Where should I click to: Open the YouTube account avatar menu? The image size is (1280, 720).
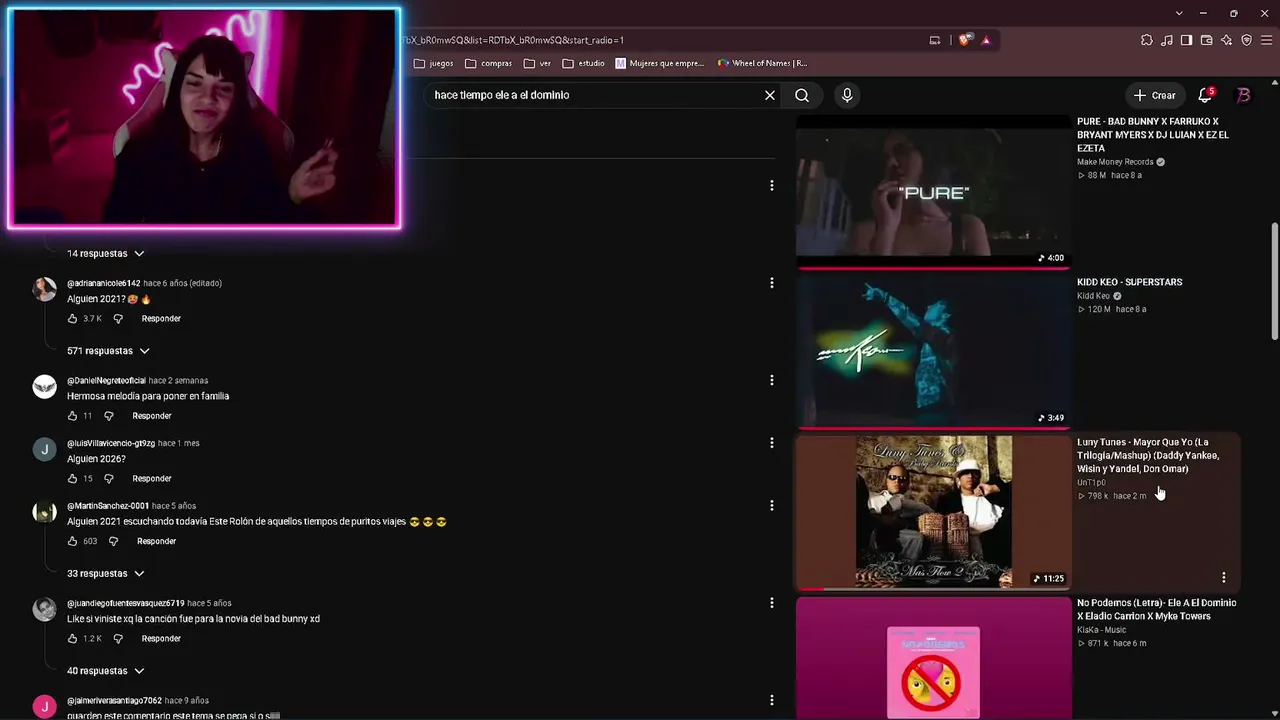pos(1244,95)
